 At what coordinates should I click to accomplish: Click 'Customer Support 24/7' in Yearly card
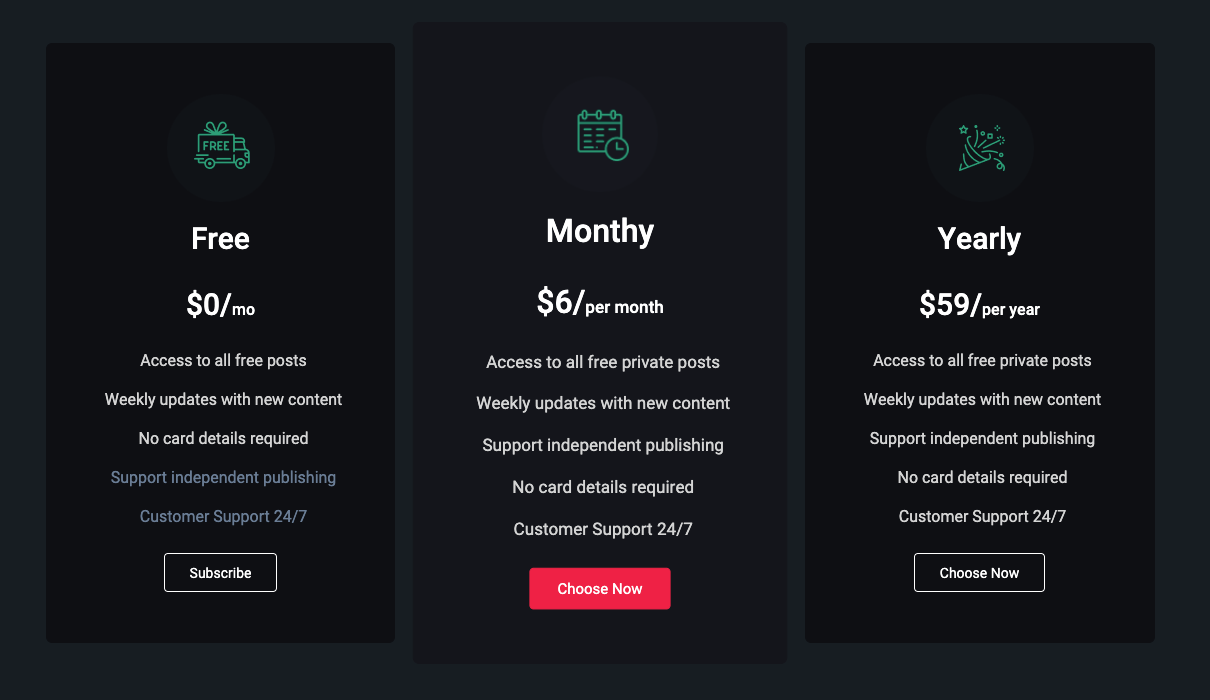pyautogui.click(x=982, y=516)
